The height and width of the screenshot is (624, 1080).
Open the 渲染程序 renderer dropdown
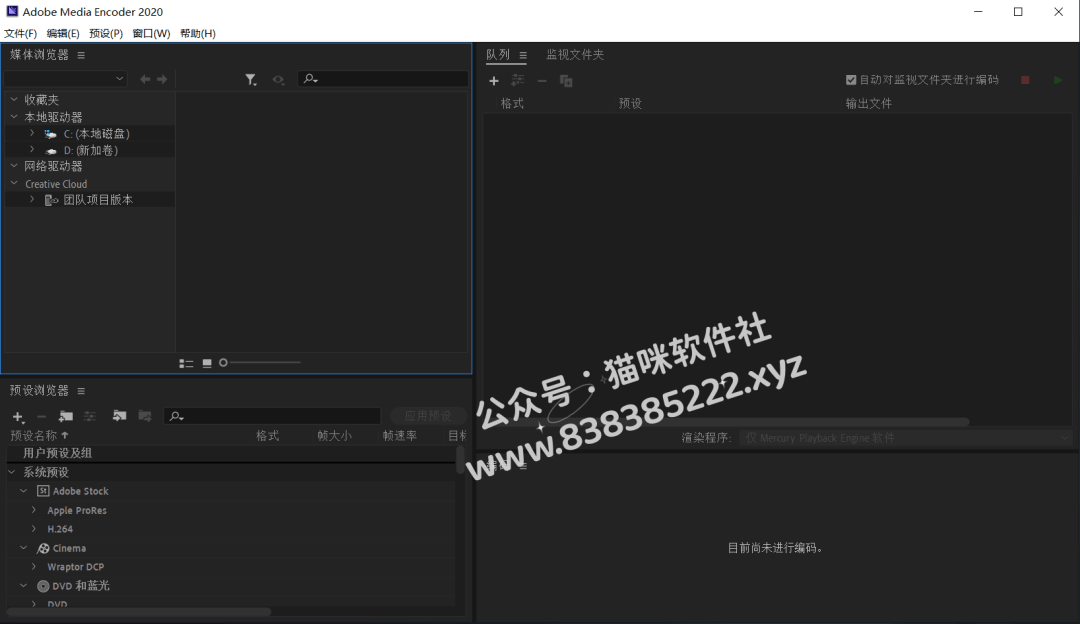[906, 438]
